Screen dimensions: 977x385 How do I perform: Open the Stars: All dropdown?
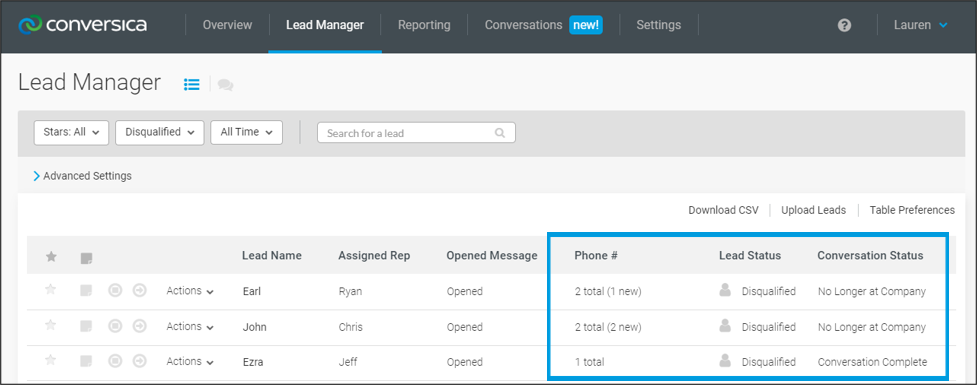71,132
